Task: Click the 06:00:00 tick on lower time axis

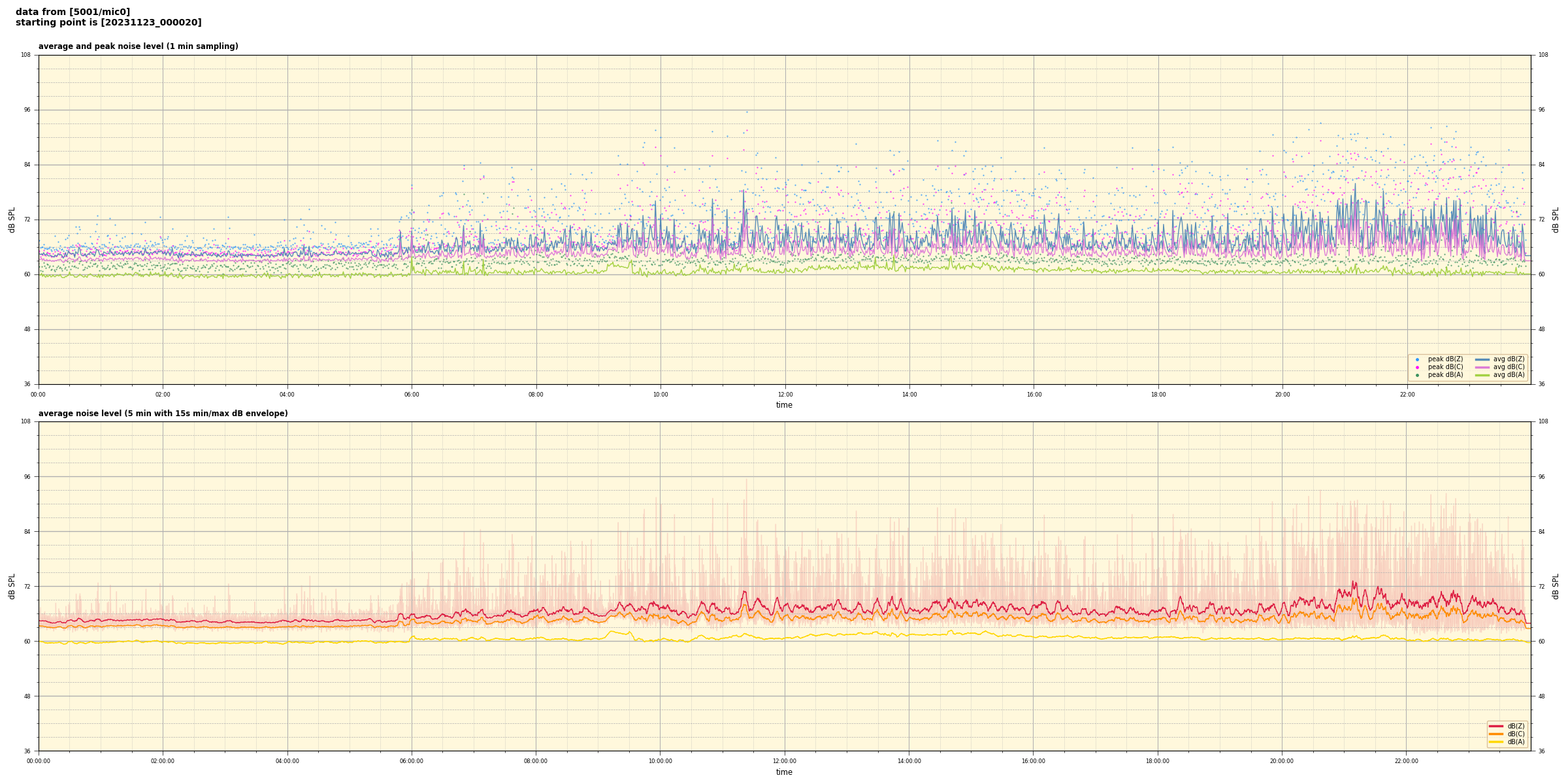Action: point(412,761)
